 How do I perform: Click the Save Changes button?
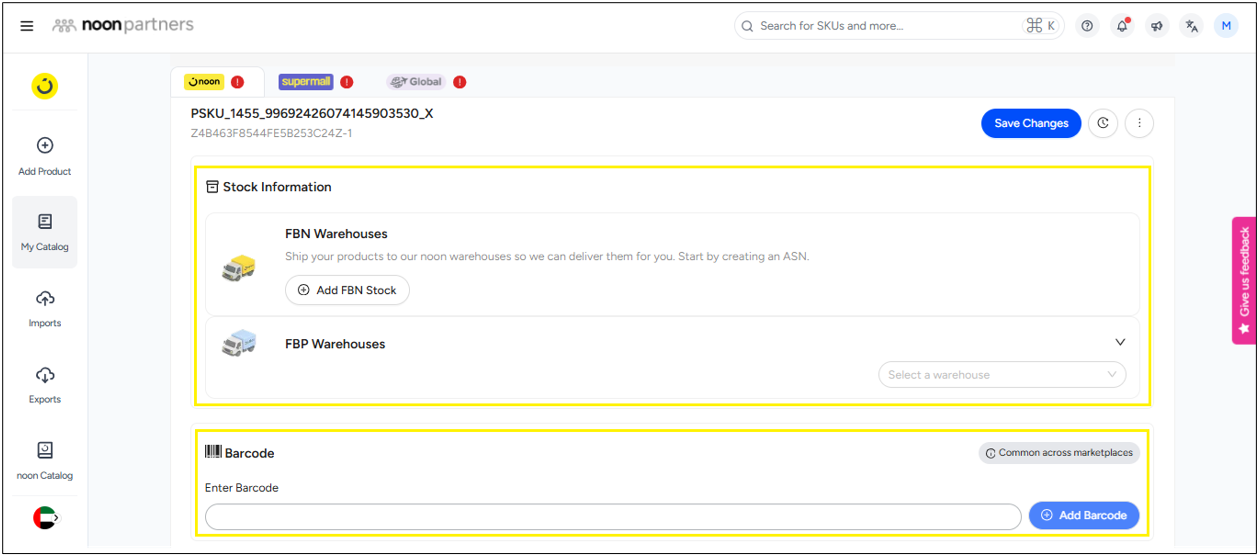click(1031, 123)
